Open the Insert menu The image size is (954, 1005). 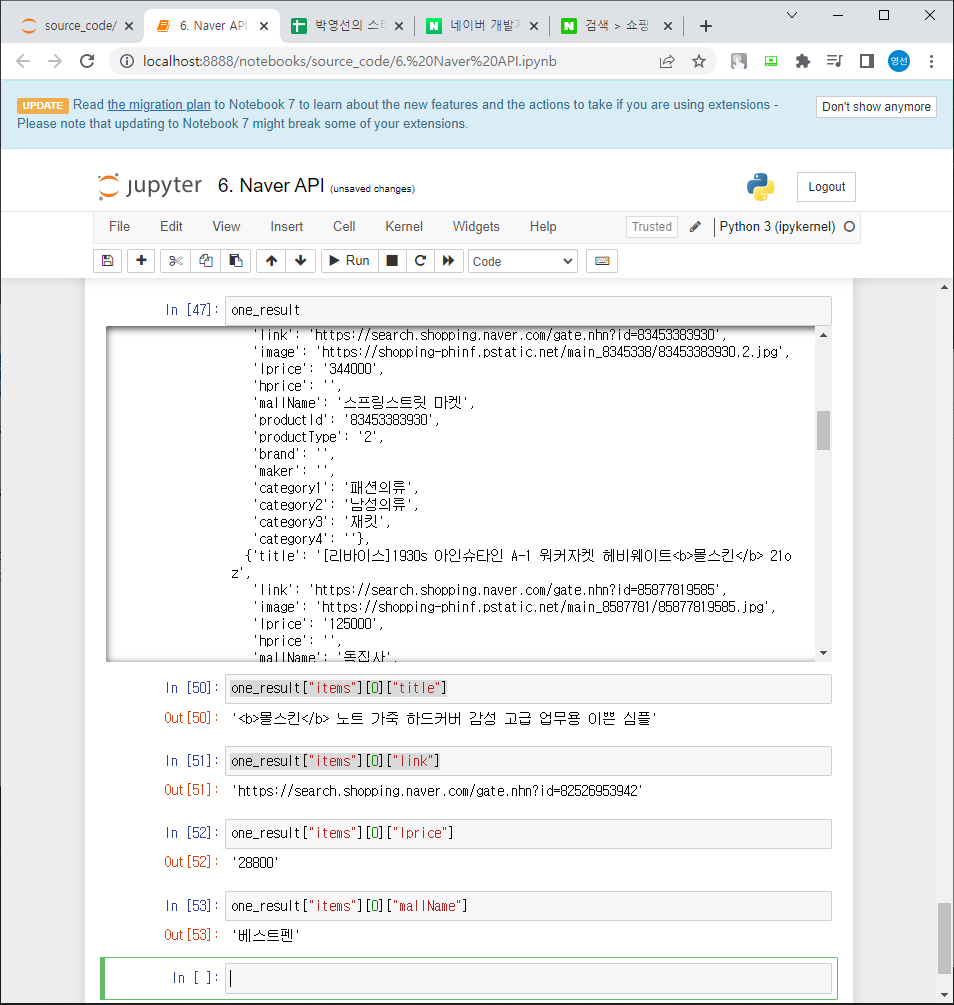[287, 227]
